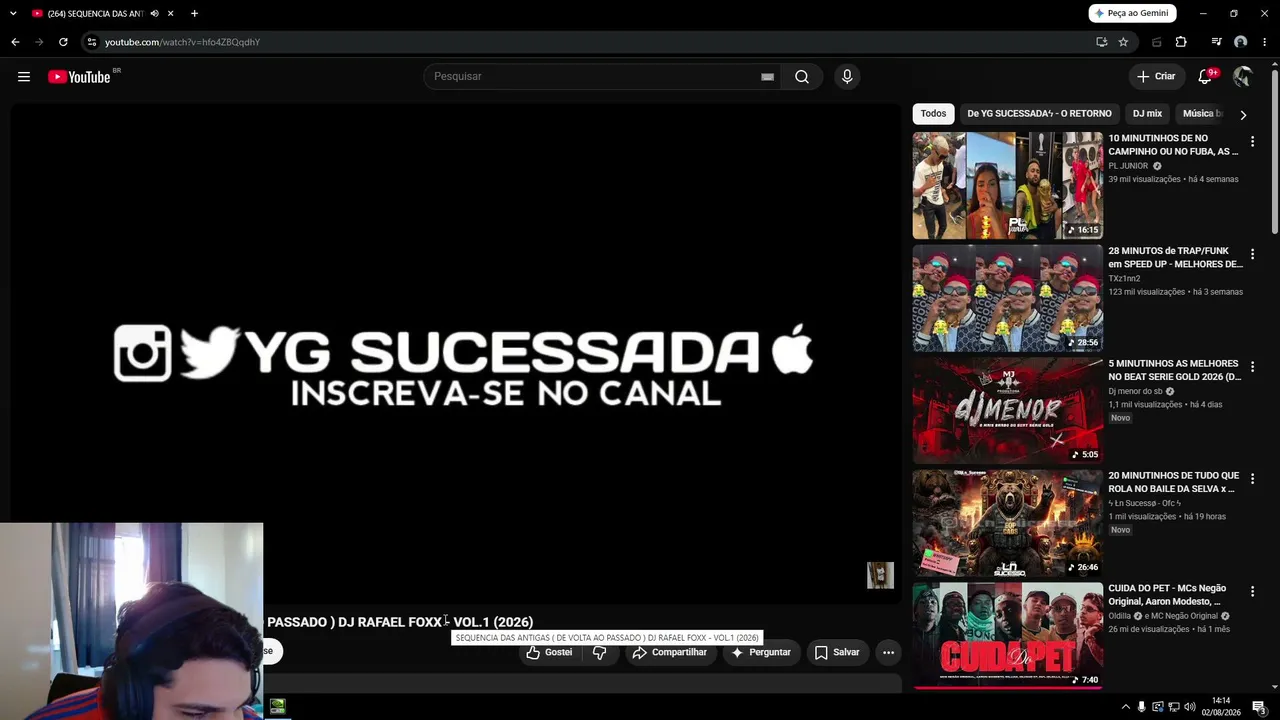This screenshot has width=1280, height=720.
Task: Open the 10 MINUTINHOS DE NO CAMPINHO thumbnail
Action: (x=1008, y=186)
